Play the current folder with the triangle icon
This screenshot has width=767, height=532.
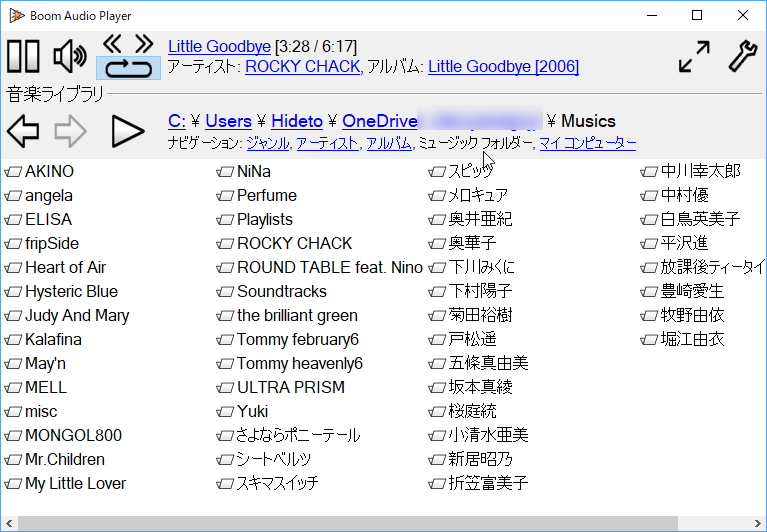(x=128, y=131)
